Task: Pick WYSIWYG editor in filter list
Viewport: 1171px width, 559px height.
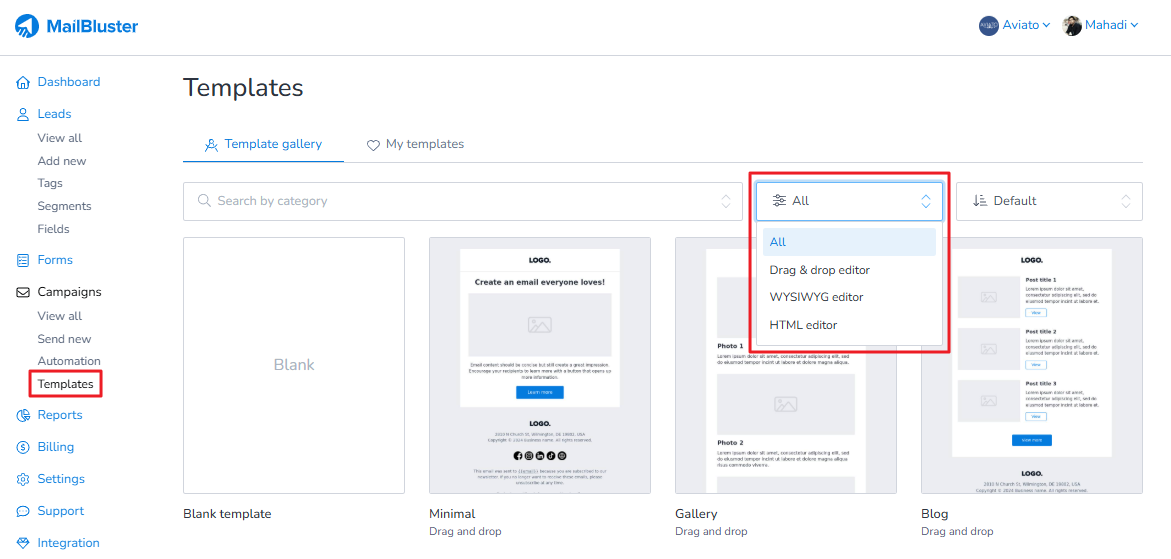Action: 816,297
